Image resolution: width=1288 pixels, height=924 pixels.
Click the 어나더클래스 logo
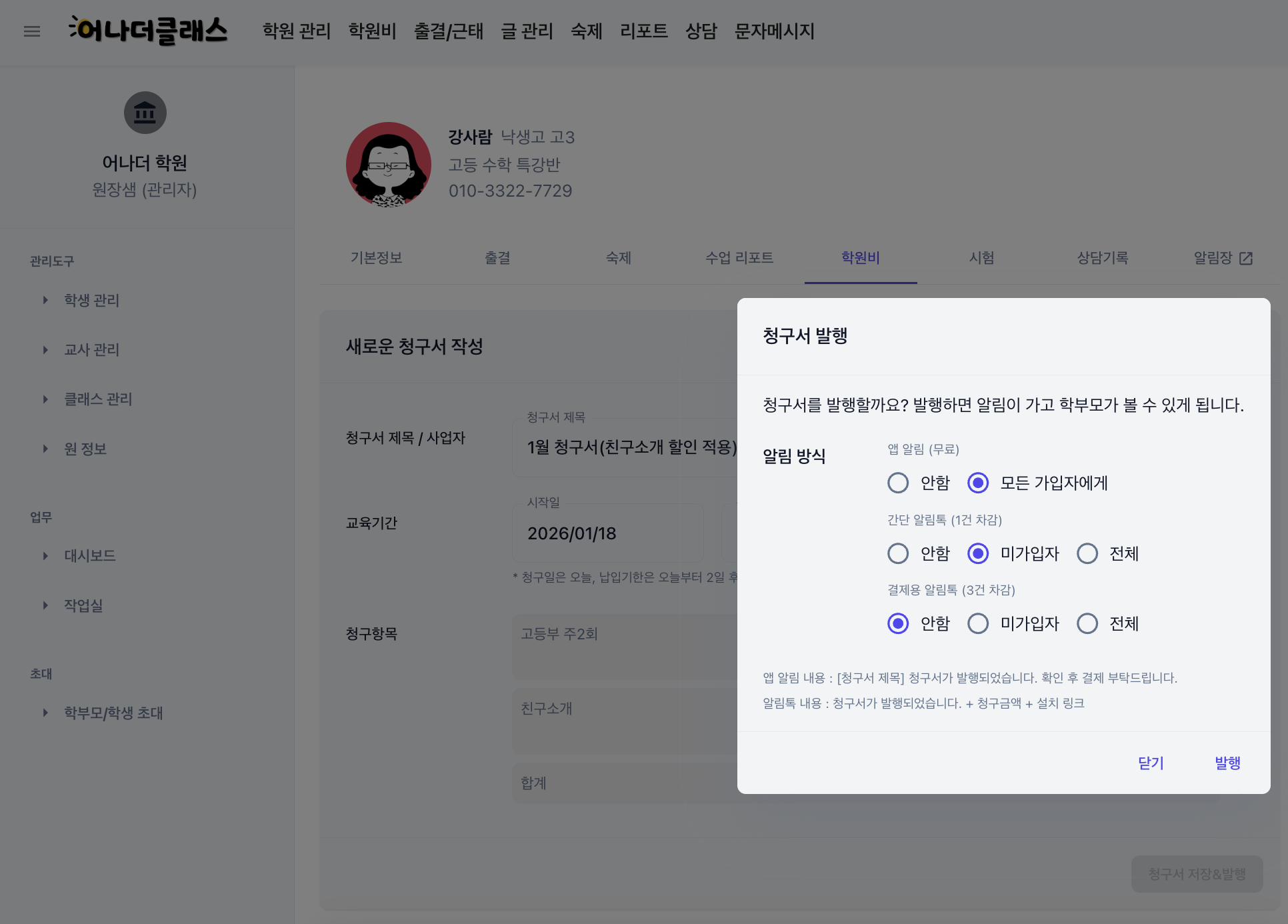tap(148, 31)
